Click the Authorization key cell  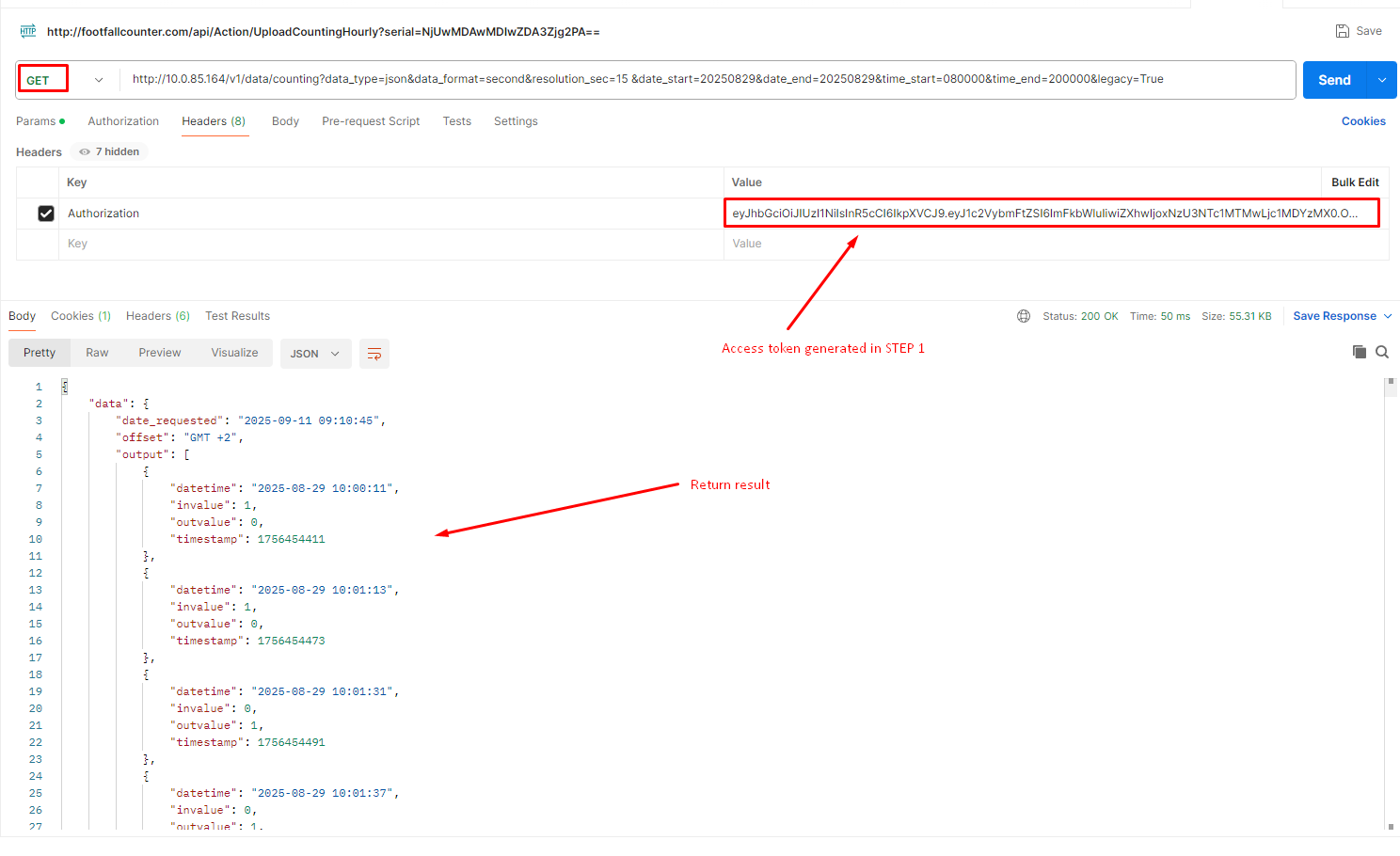point(390,214)
